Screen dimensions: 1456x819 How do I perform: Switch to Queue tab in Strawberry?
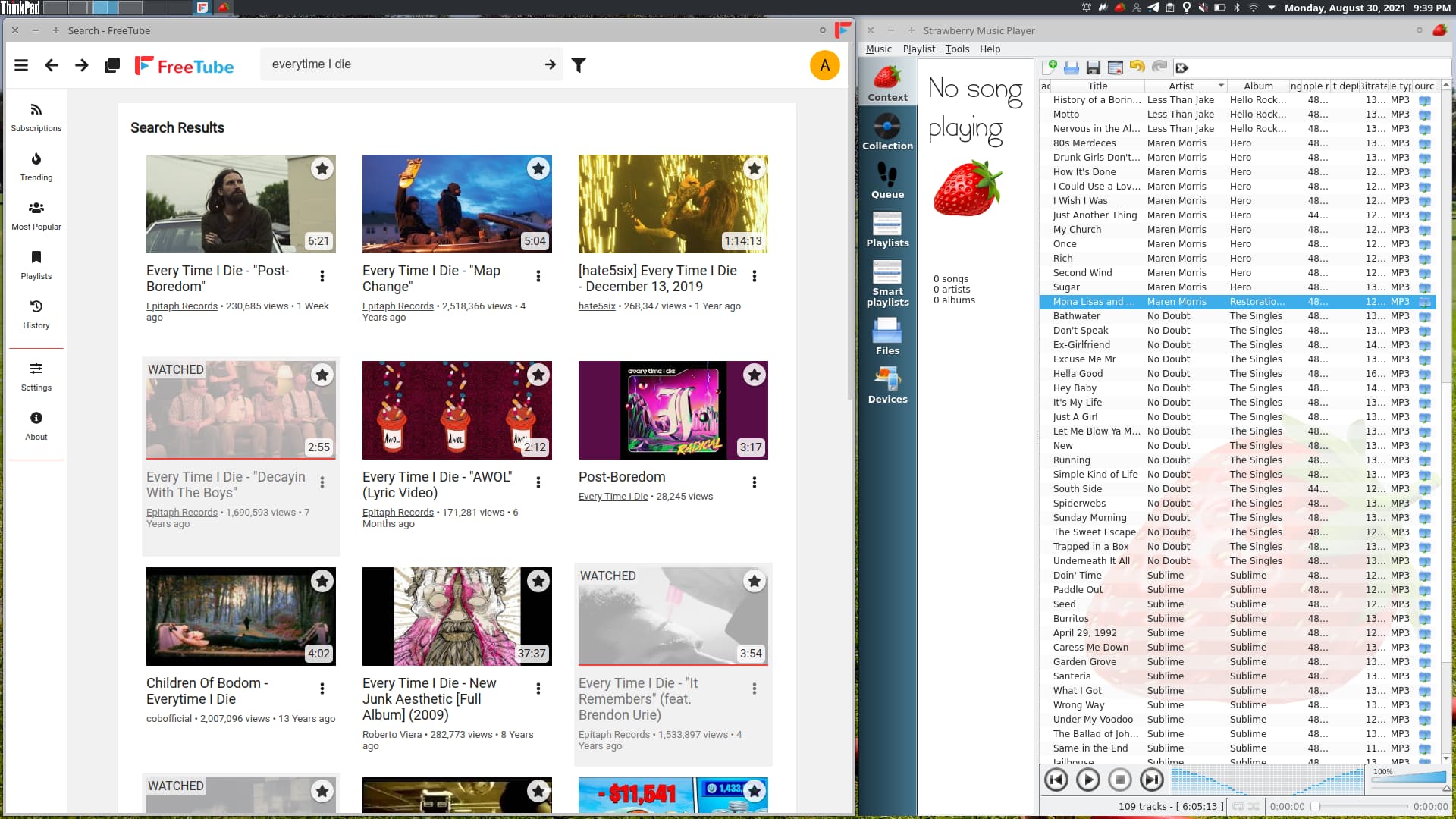click(x=887, y=180)
